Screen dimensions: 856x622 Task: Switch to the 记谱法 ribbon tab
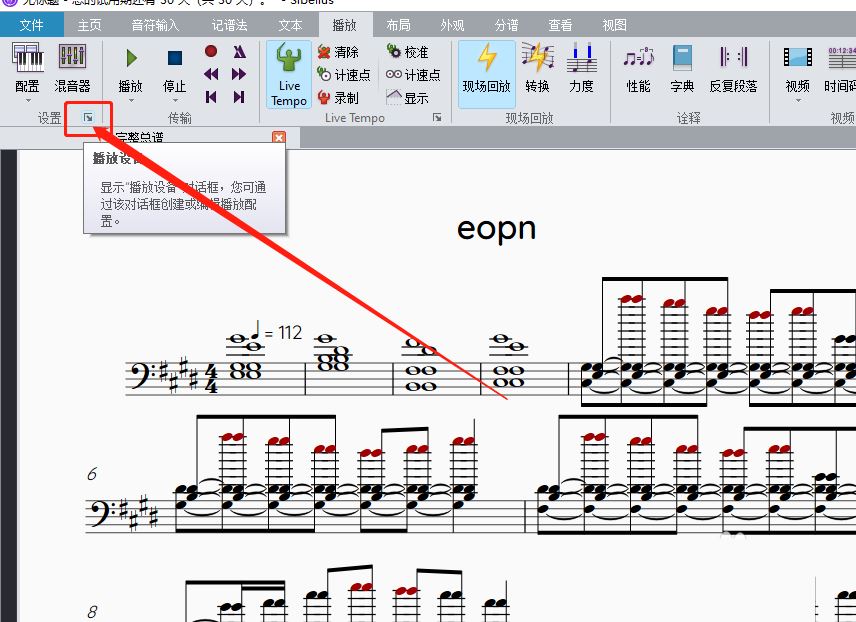point(229,25)
